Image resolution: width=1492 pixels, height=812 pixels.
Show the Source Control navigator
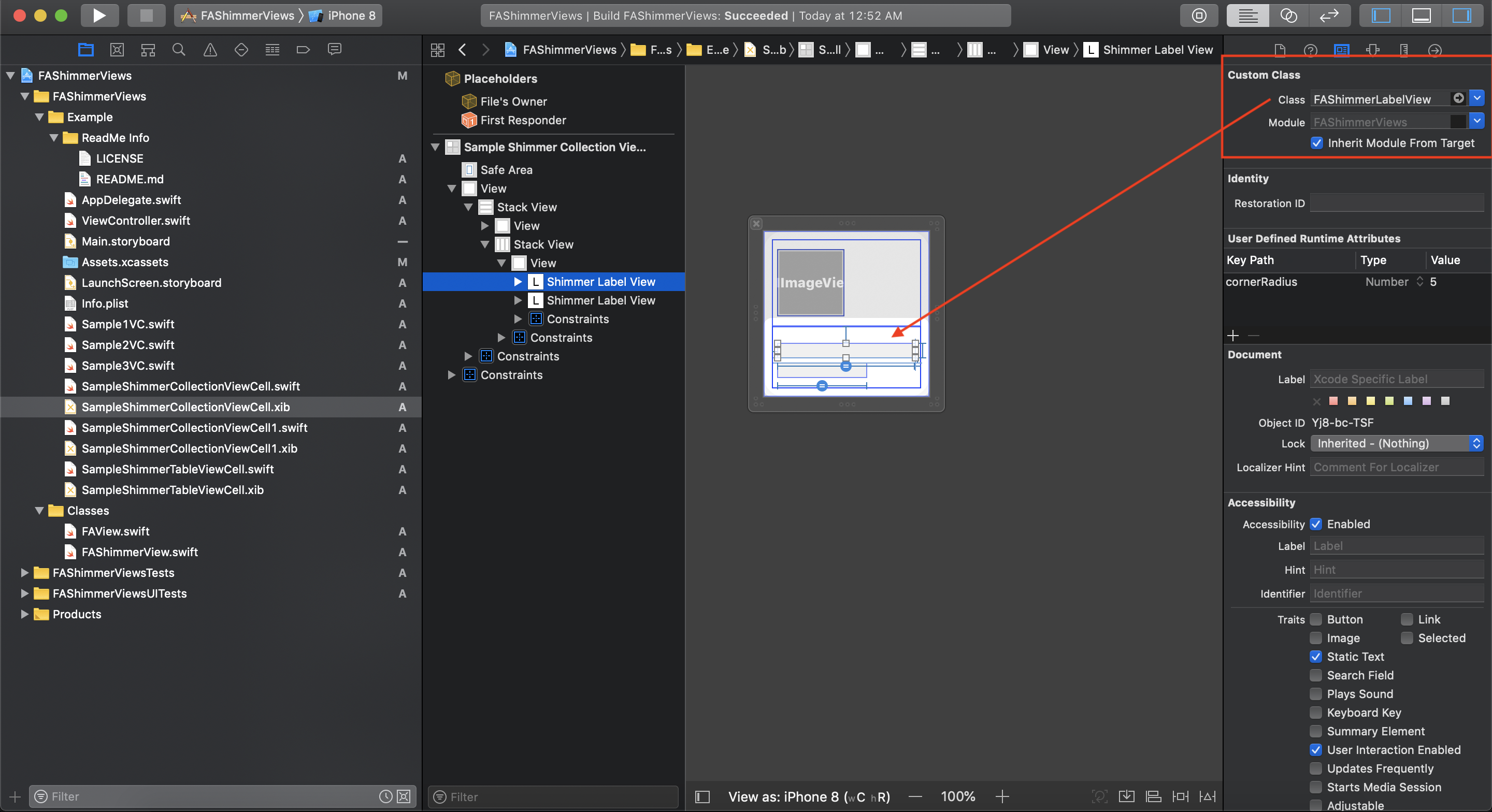point(117,50)
